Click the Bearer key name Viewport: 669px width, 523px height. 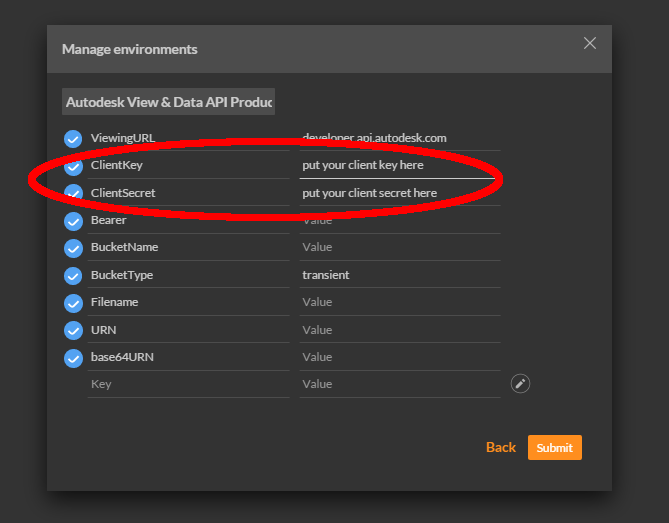[x=108, y=220]
